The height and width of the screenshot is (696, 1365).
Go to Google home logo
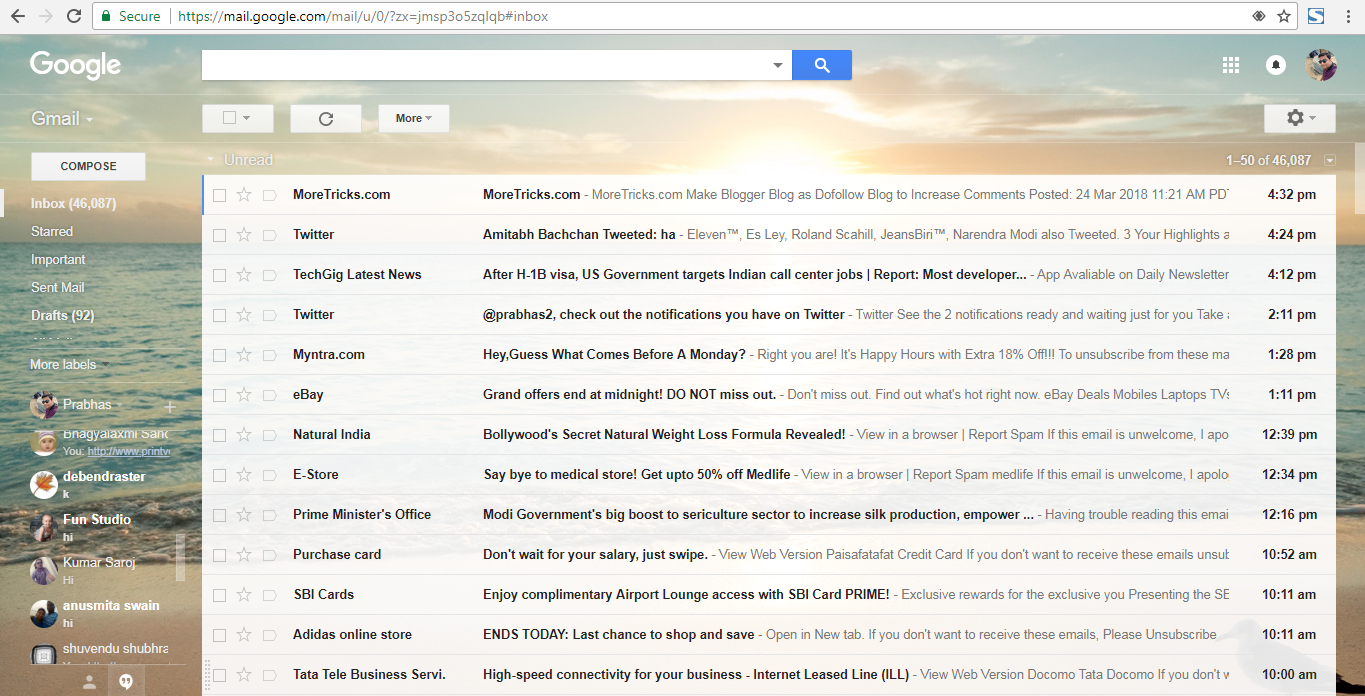[x=75, y=66]
